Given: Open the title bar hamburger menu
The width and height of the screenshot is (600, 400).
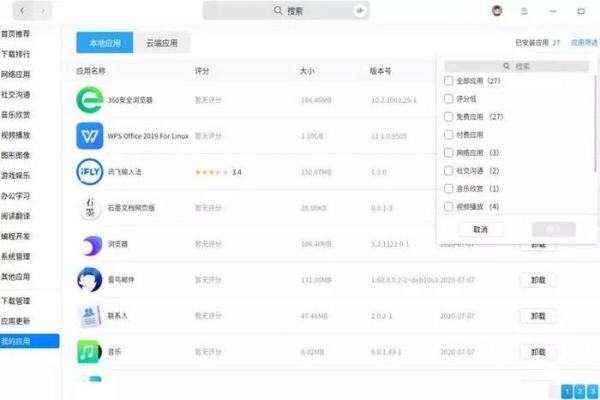Looking at the screenshot, I should pyautogui.click(x=525, y=11).
